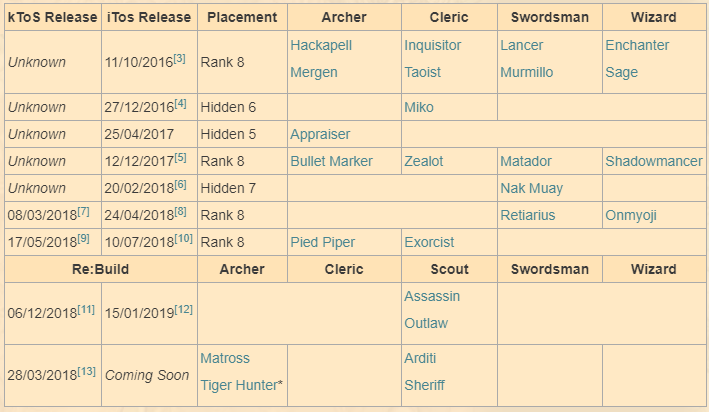Open the Zealot cleric link

click(427, 161)
